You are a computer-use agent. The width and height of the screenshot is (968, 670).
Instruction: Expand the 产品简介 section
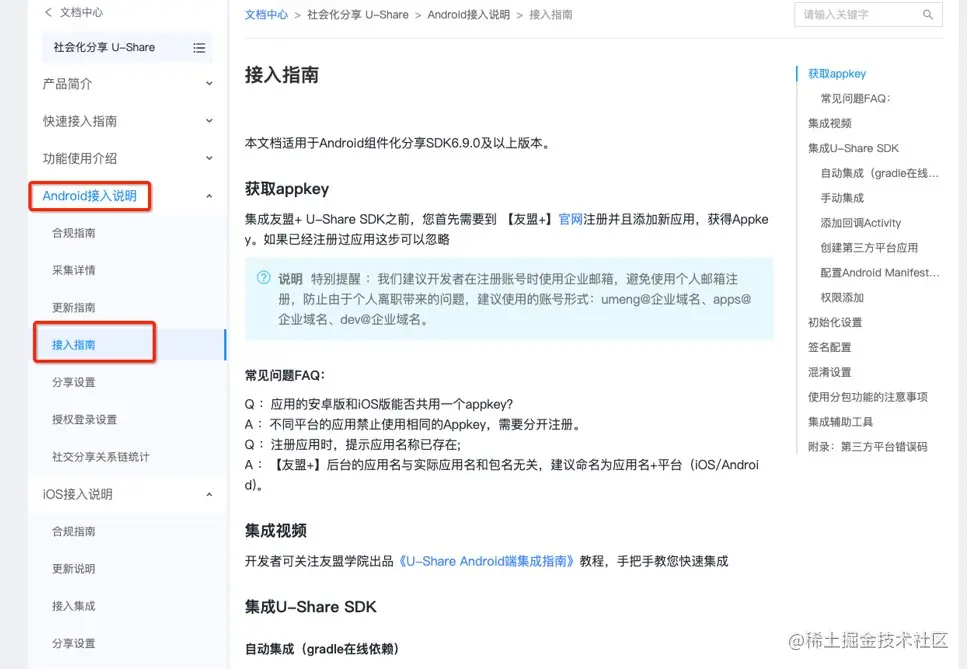click(x=209, y=83)
